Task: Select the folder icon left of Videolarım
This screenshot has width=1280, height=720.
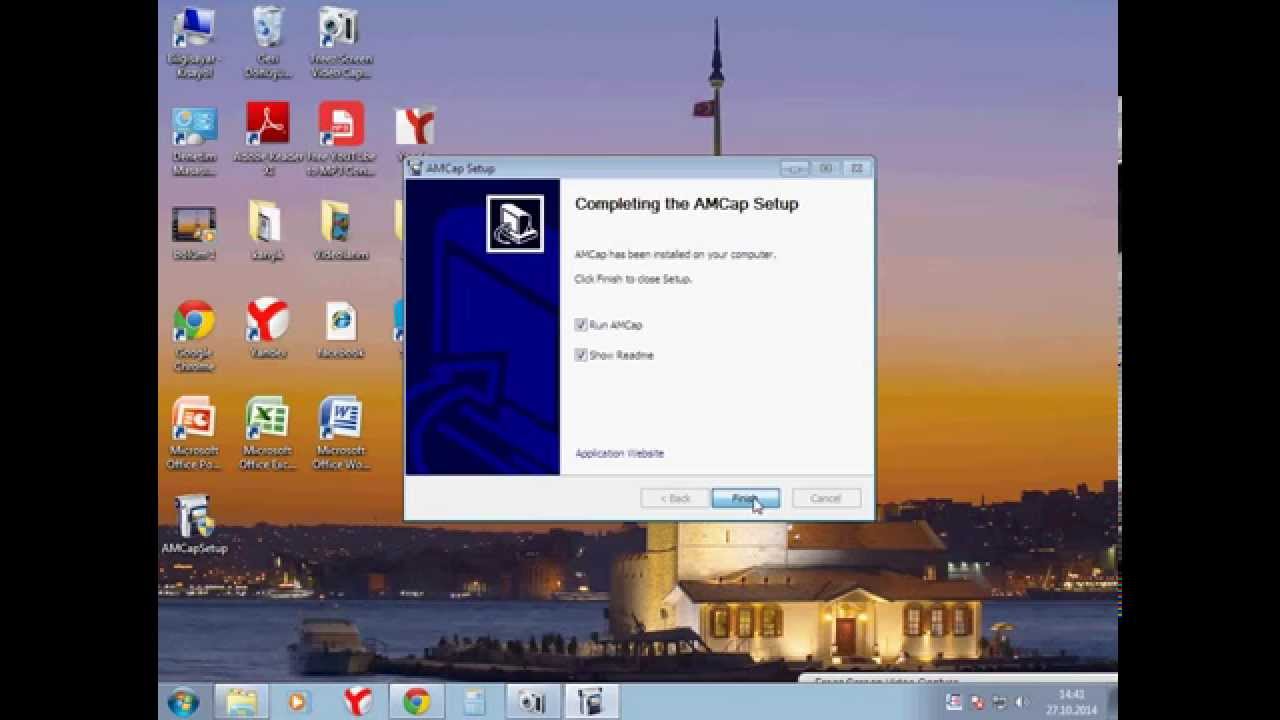Action: point(267,231)
